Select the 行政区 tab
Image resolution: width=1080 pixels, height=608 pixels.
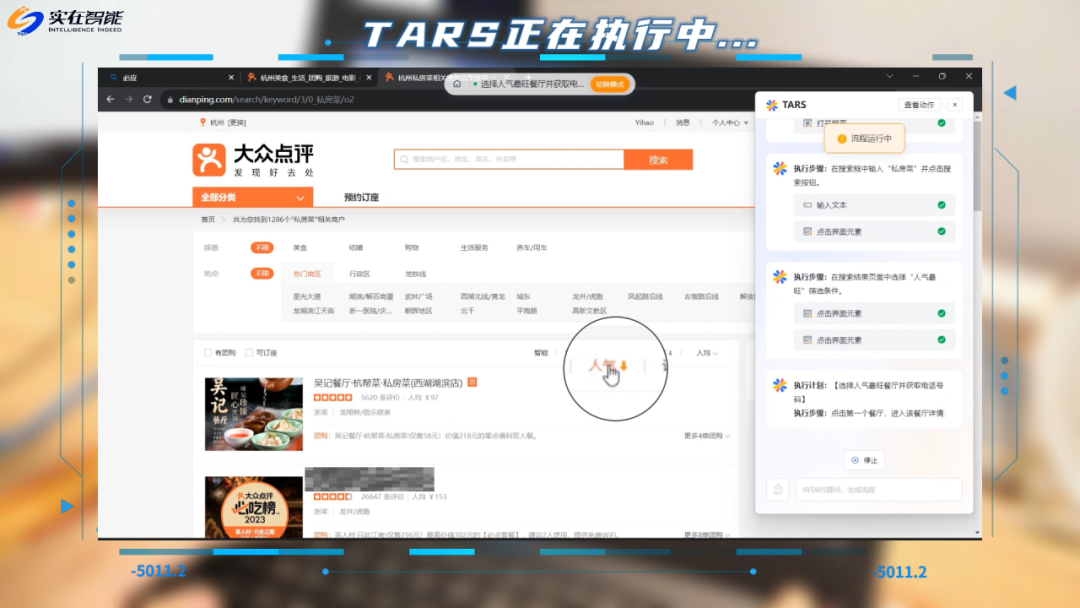click(x=360, y=273)
